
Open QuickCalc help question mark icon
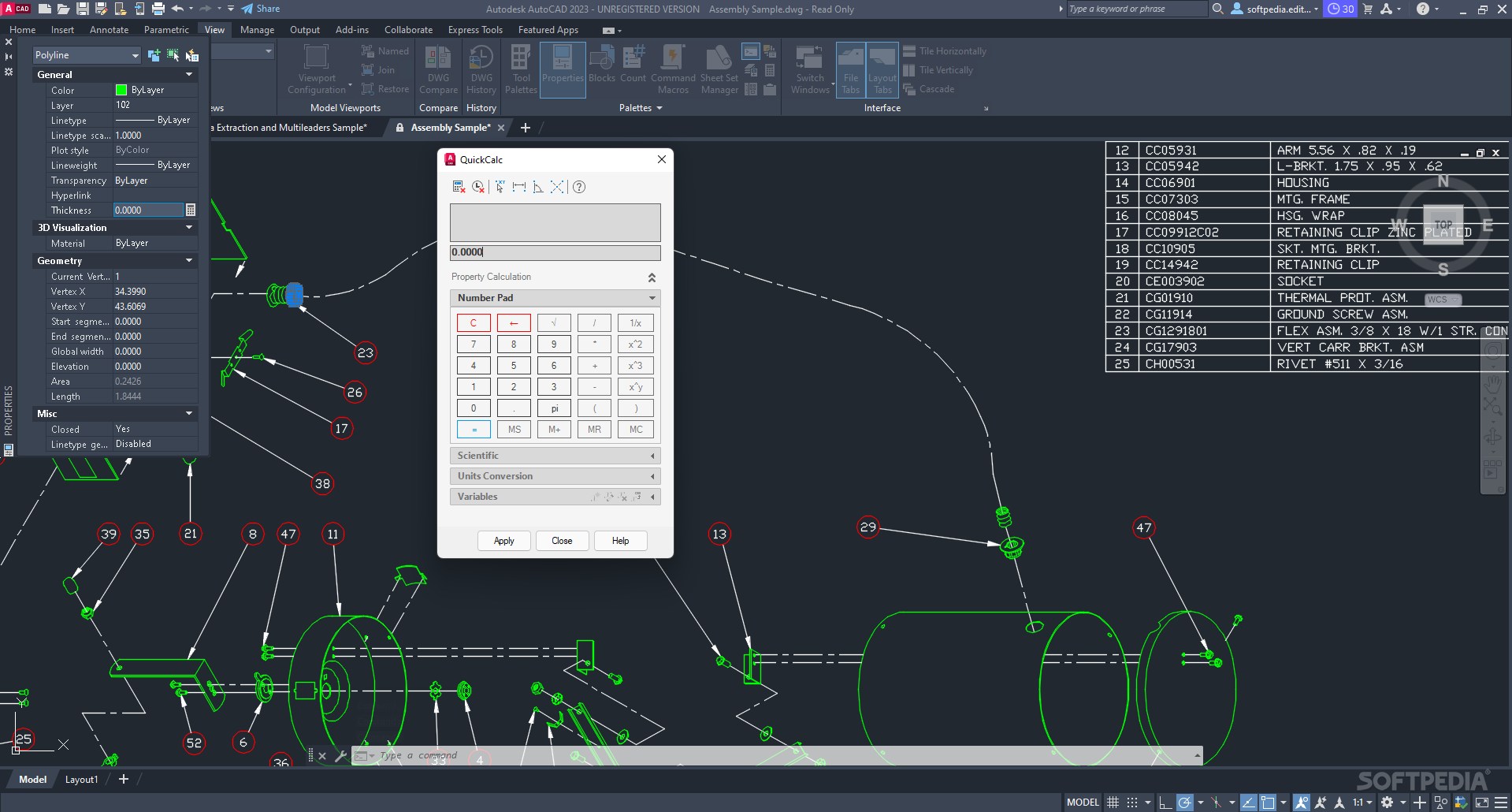click(579, 187)
